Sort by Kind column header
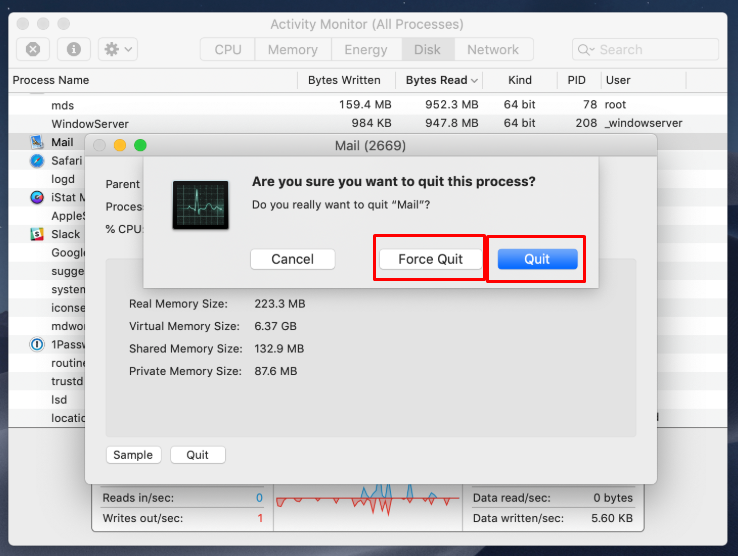 [520, 80]
